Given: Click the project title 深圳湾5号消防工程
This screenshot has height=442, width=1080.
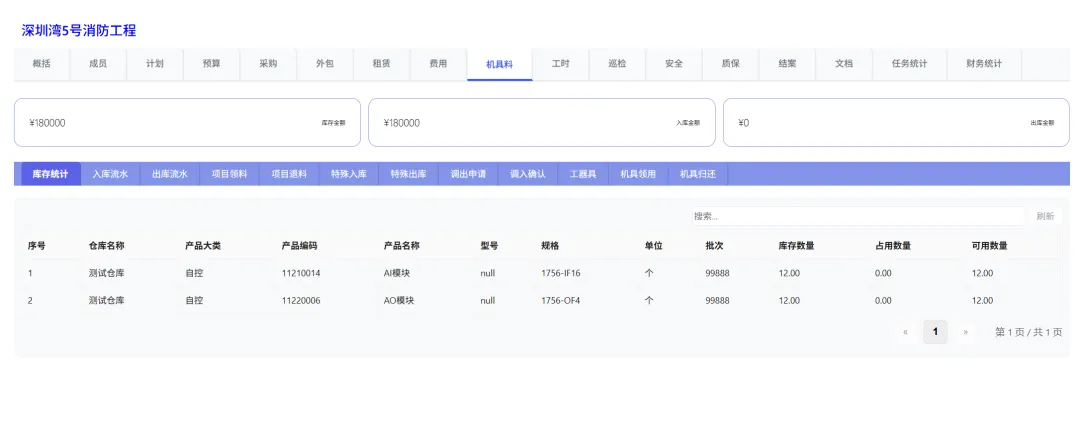Looking at the screenshot, I should (x=79, y=31).
